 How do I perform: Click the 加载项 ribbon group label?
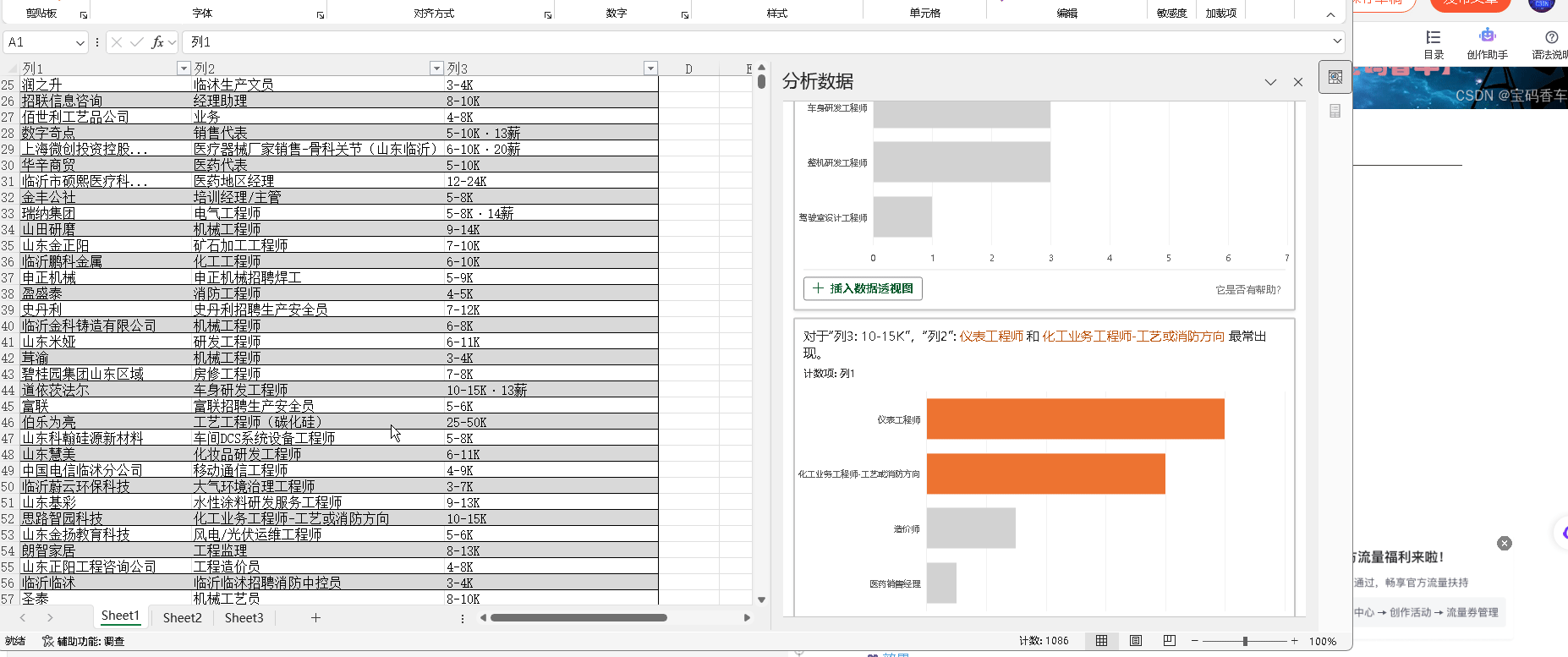pos(1221,13)
